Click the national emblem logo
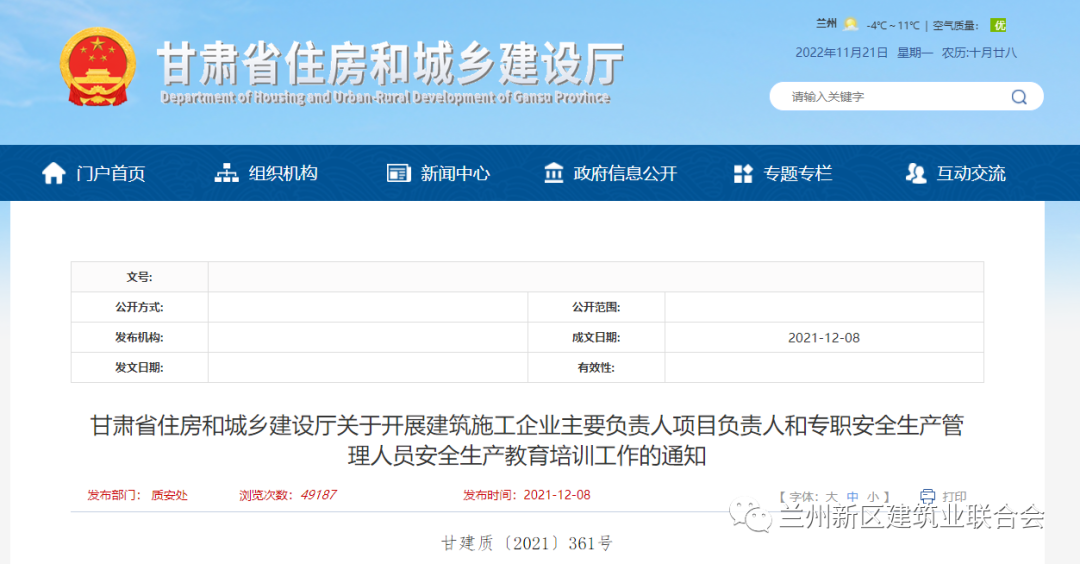The width and height of the screenshot is (1080, 564). point(98,67)
